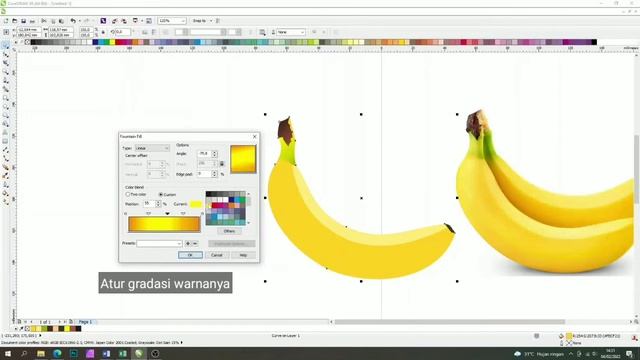The width and height of the screenshot is (640, 360).
Task: Click the plus button to add preset
Action: point(188,243)
